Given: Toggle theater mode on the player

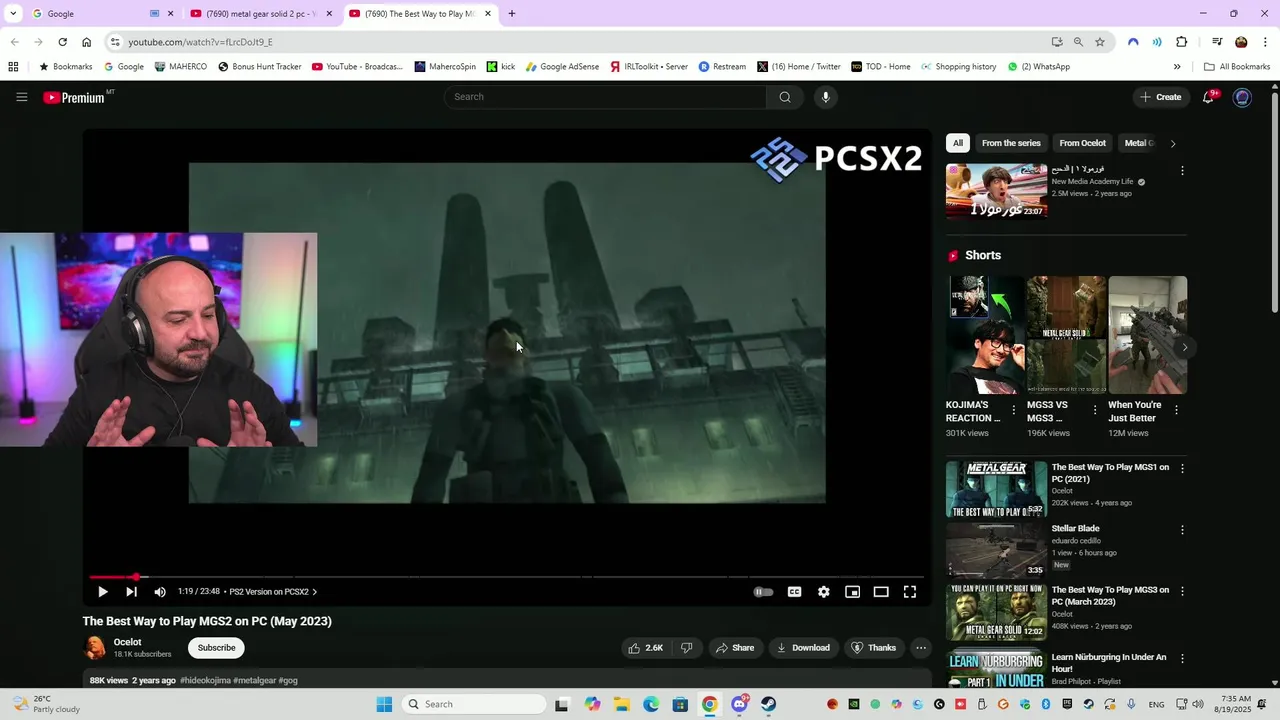Looking at the screenshot, I should tap(881, 592).
